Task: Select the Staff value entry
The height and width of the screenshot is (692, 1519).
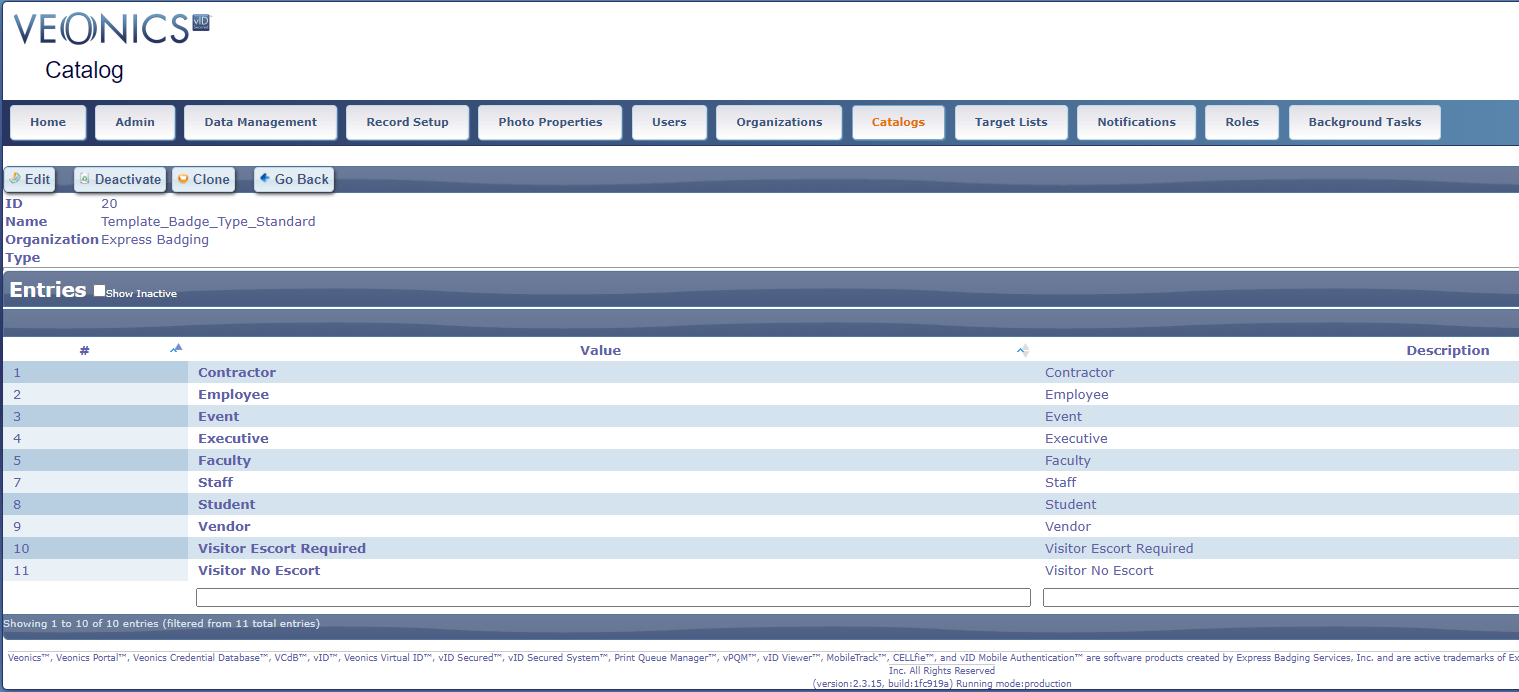Action: (215, 482)
